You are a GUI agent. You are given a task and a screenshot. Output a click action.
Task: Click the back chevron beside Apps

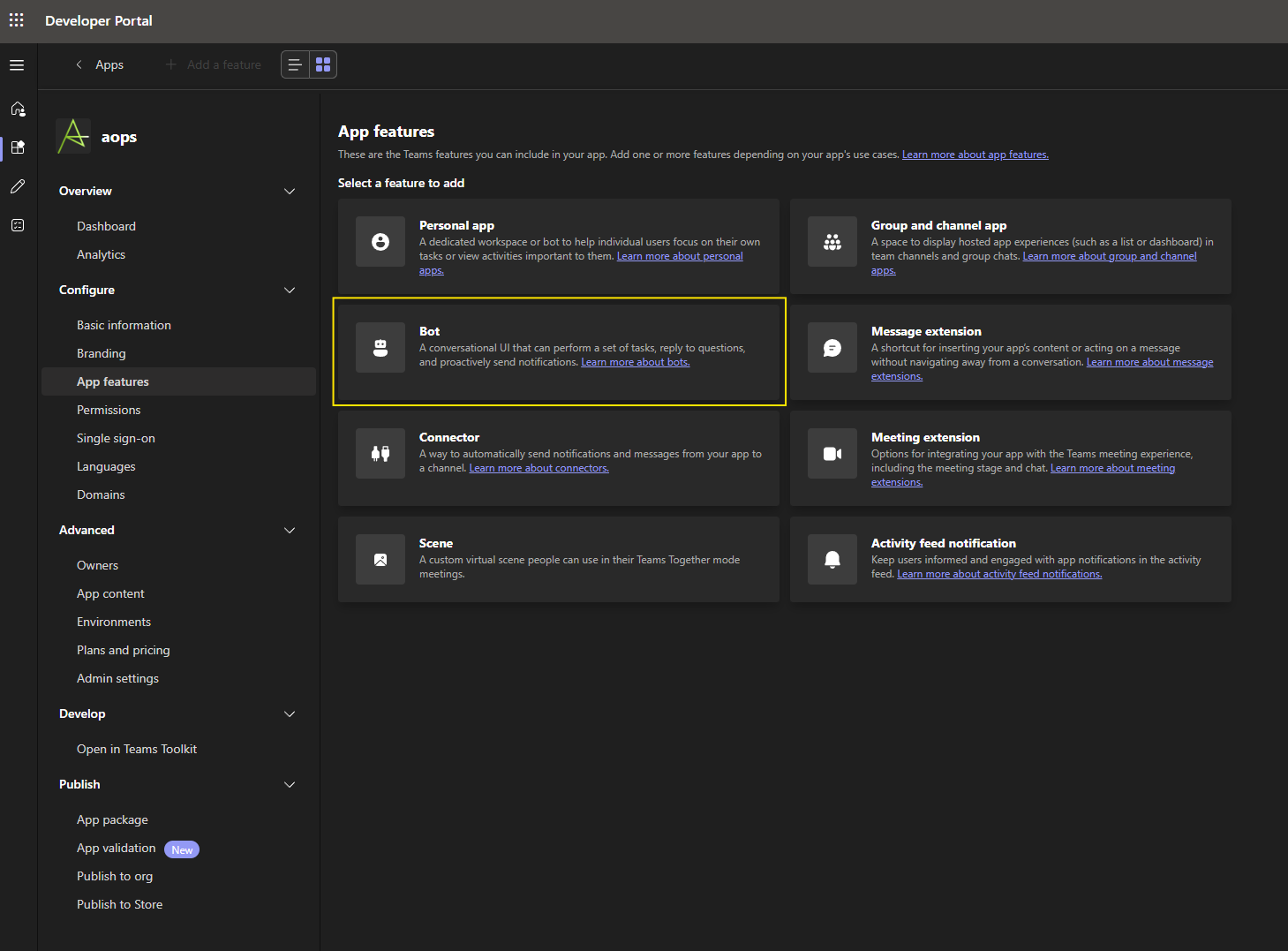click(x=79, y=64)
